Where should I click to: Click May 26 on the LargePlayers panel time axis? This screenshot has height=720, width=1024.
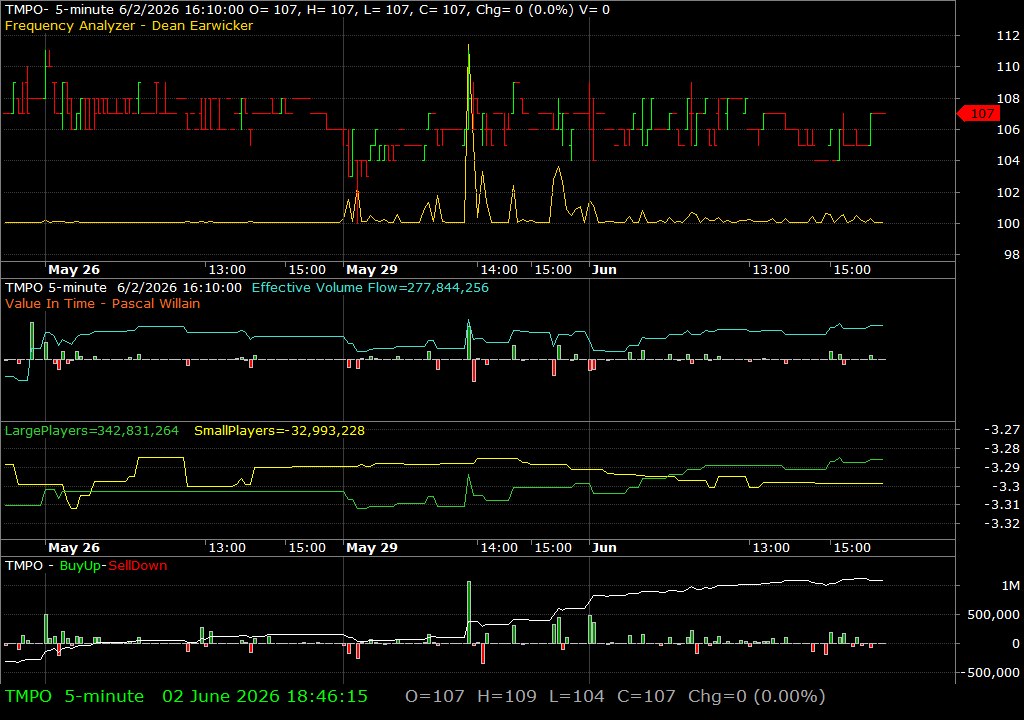click(74, 548)
